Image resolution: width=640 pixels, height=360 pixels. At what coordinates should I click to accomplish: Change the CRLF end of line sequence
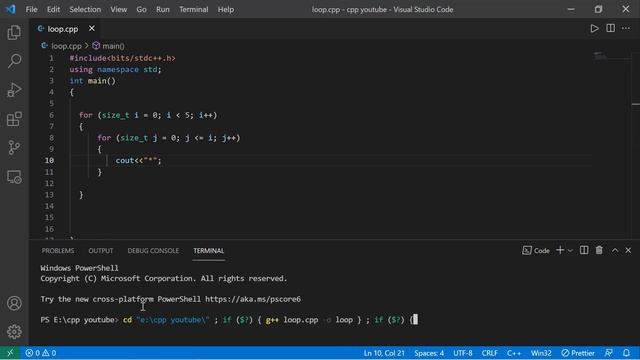pyautogui.click(x=489, y=353)
